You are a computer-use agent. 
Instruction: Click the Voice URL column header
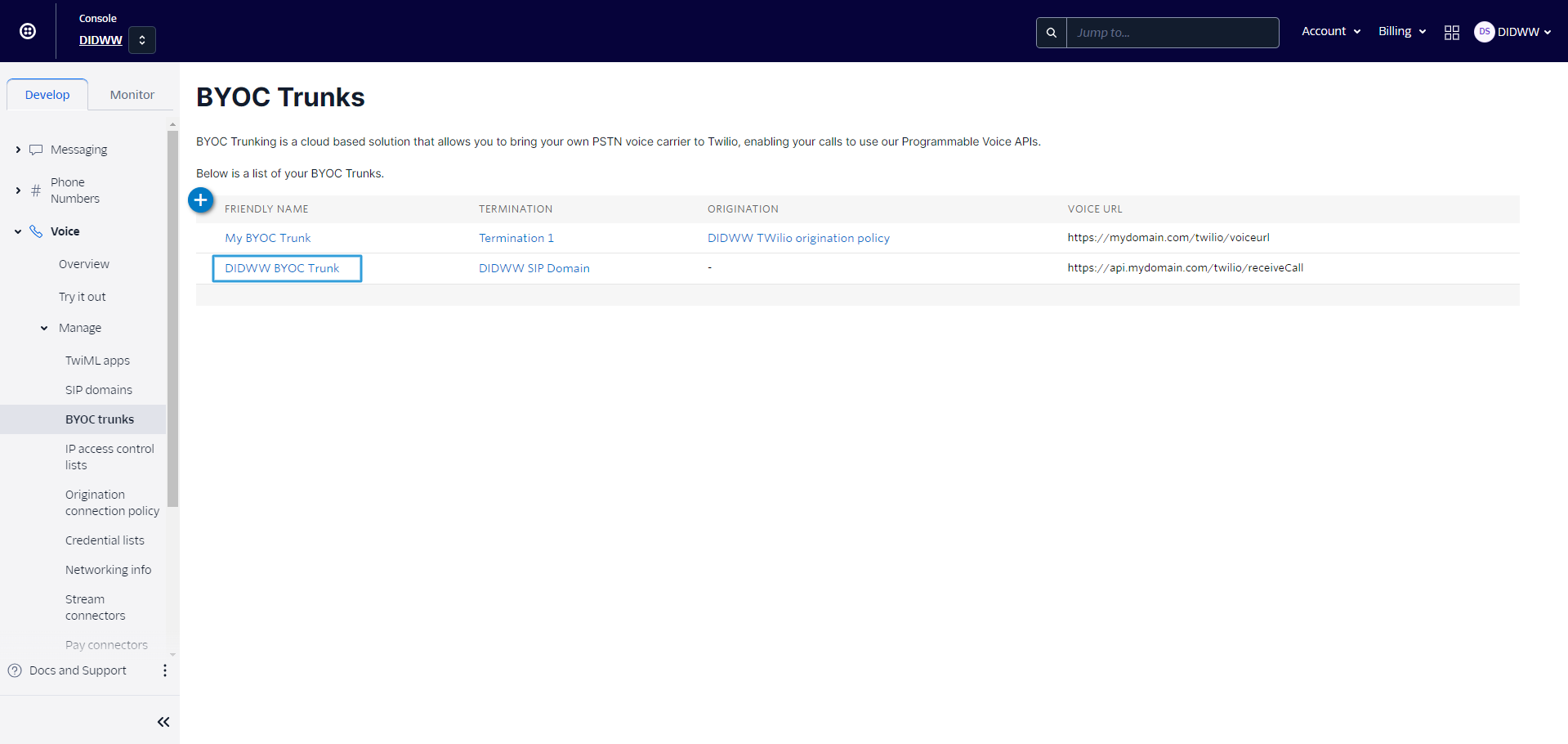tap(1095, 209)
